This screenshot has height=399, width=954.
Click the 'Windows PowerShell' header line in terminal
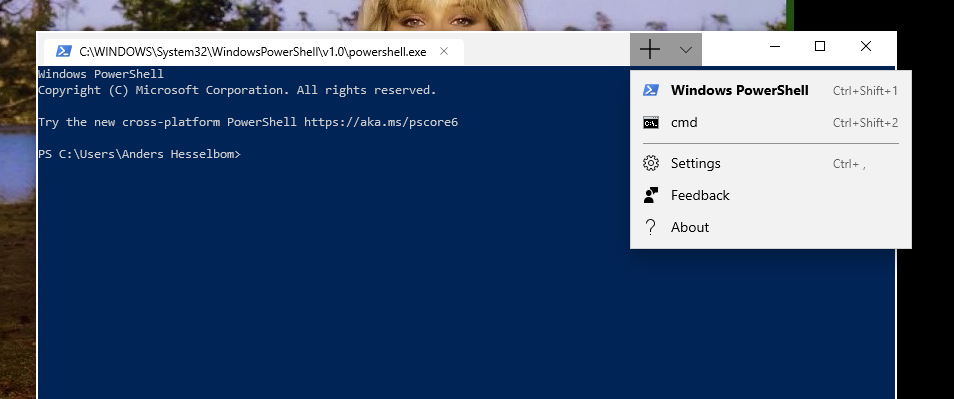[x=101, y=74]
